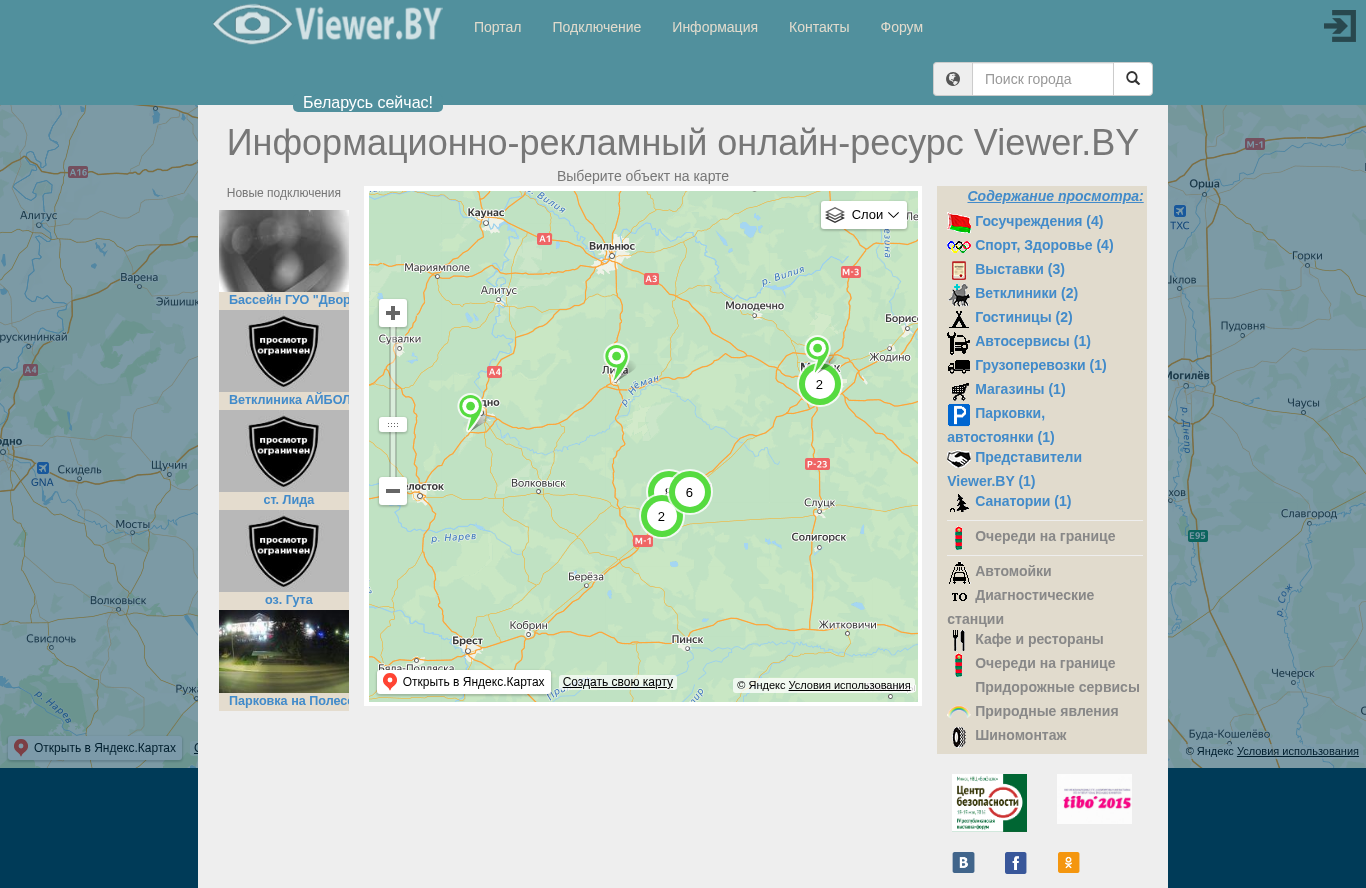Click the Olympic rings sport icon
The height and width of the screenshot is (888, 1366).
(x=959, y=246)
